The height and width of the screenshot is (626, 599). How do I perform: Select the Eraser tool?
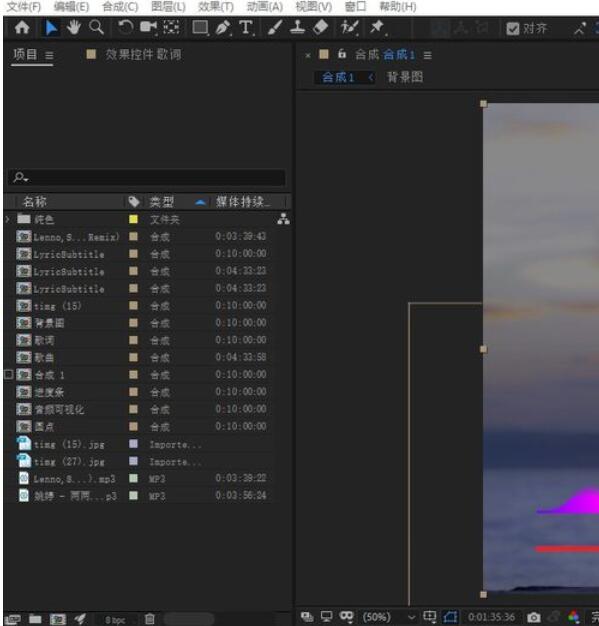click(321, 28)
